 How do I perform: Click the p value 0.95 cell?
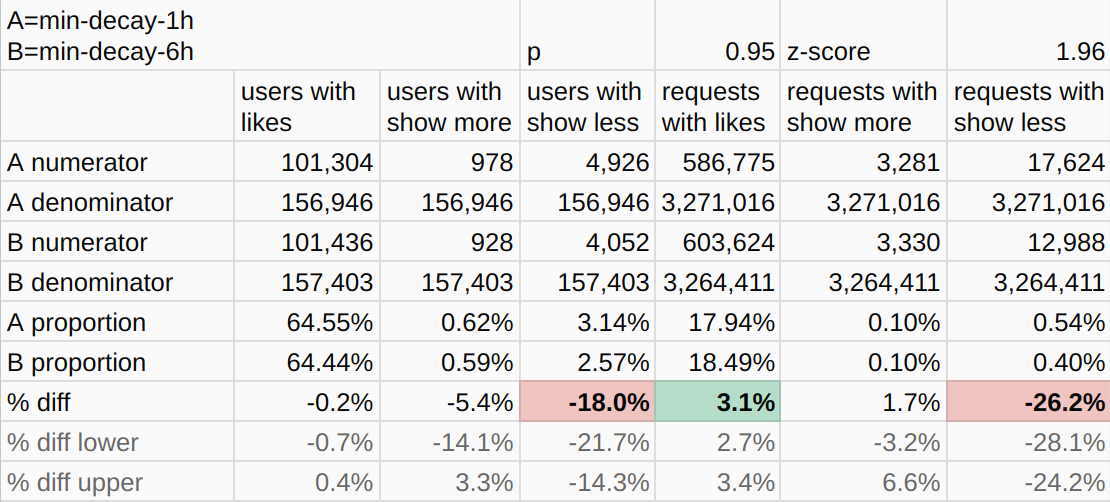(717, 51)
